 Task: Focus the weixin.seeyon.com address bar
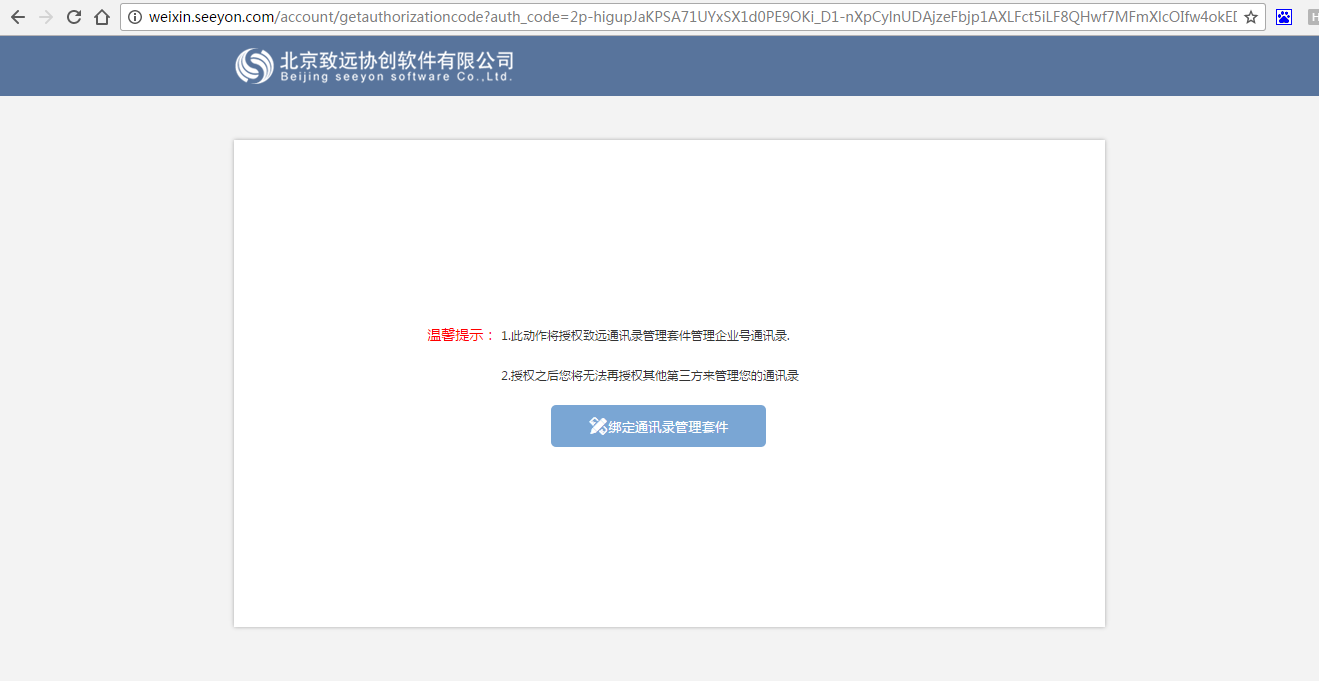pyautogui.click(x=693, y=17)
